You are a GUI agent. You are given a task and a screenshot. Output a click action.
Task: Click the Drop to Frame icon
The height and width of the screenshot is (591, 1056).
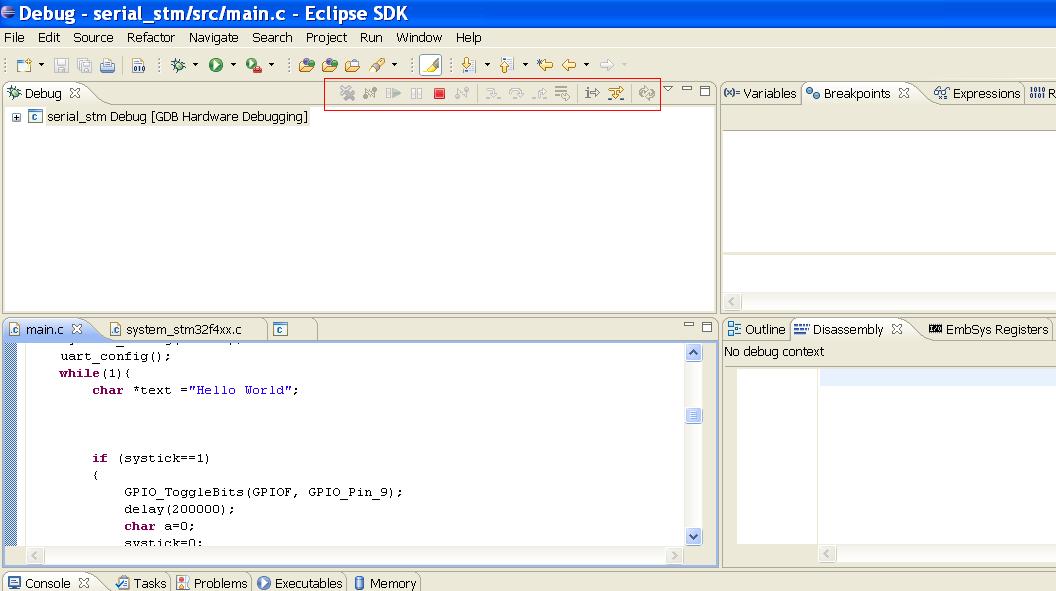coord(562,94)
